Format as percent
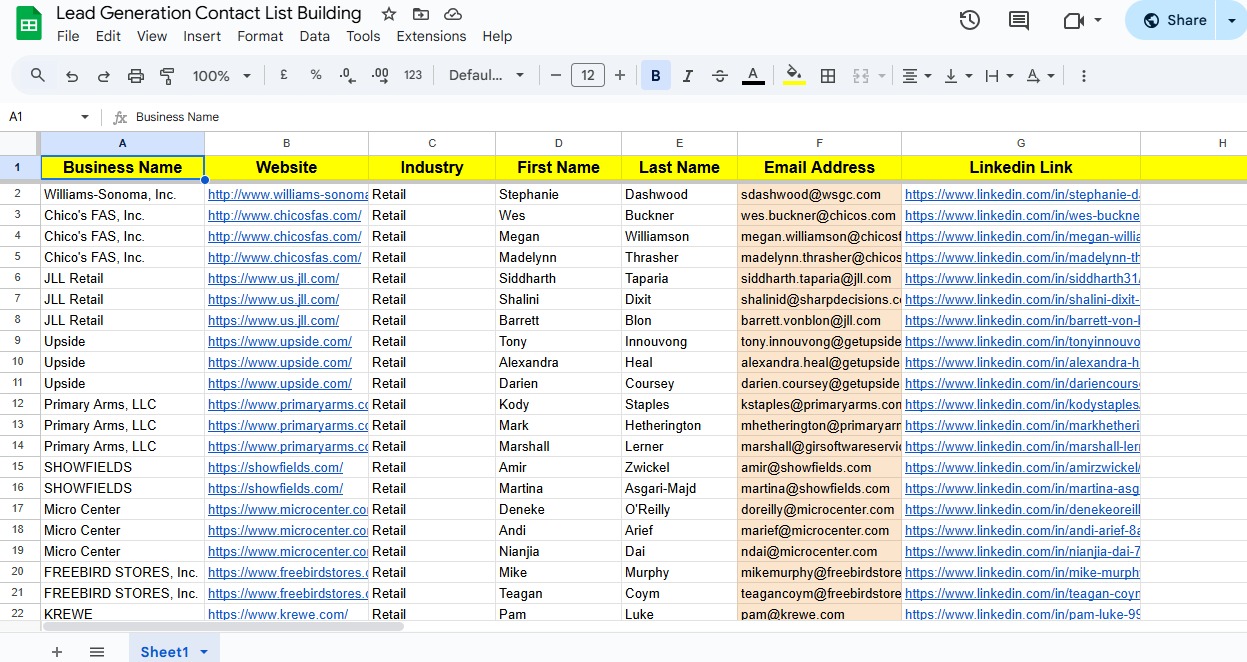The image size is (1247, 662). [316, 75]
